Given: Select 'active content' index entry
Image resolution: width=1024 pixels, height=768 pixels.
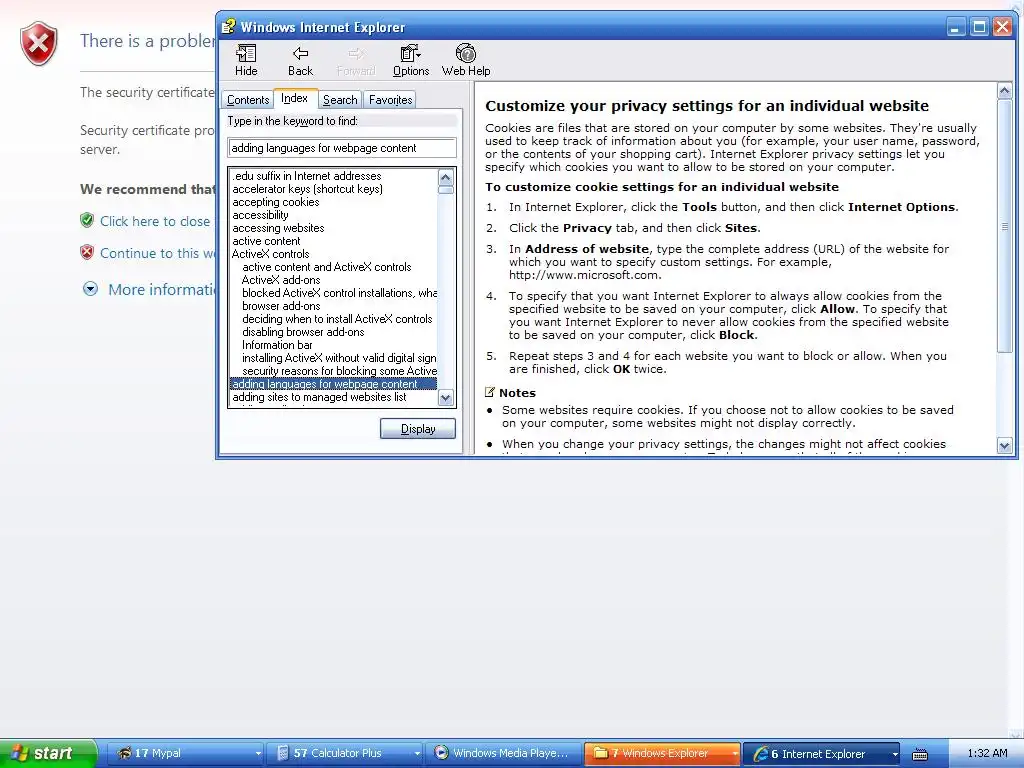Looking at the screenshot, I should [266, 241].
